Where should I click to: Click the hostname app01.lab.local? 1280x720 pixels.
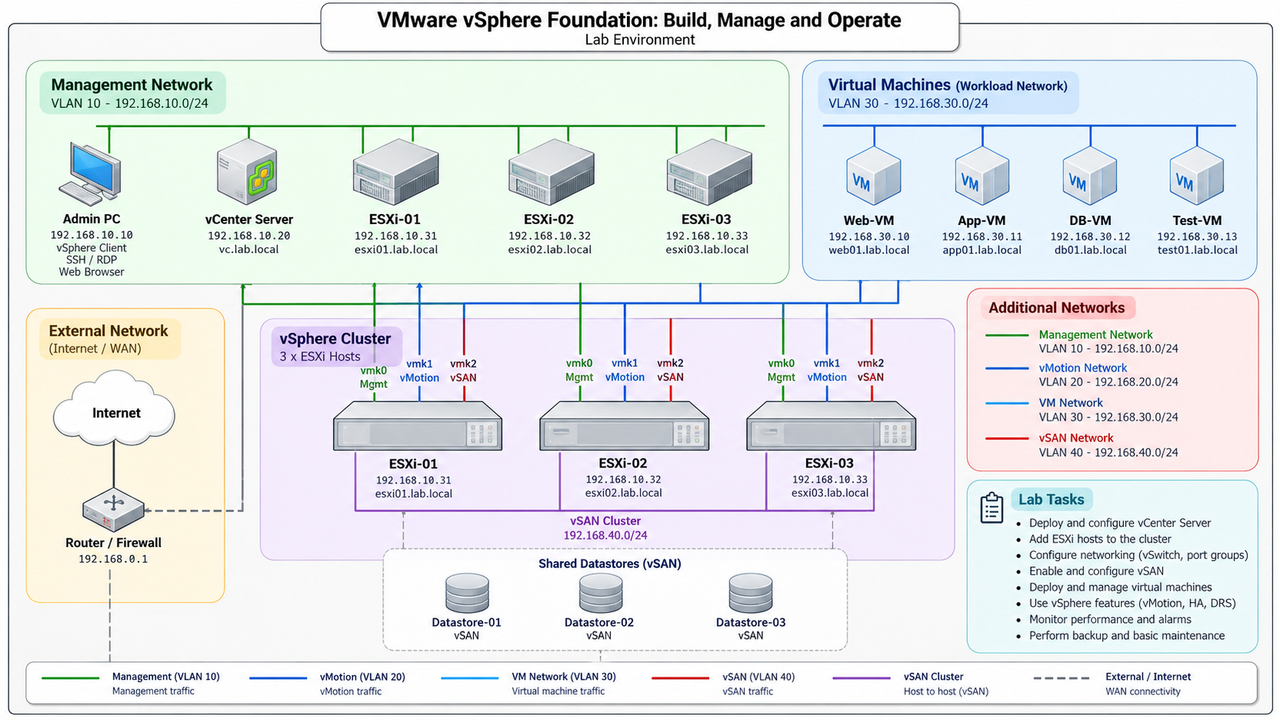[x=982, y=250]
